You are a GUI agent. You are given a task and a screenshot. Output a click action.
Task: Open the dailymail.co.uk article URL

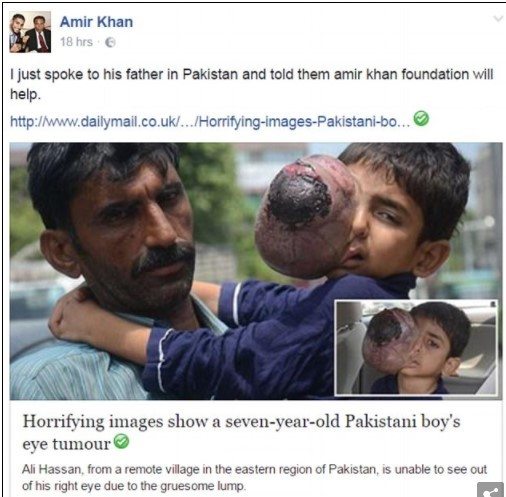[210, 122]
